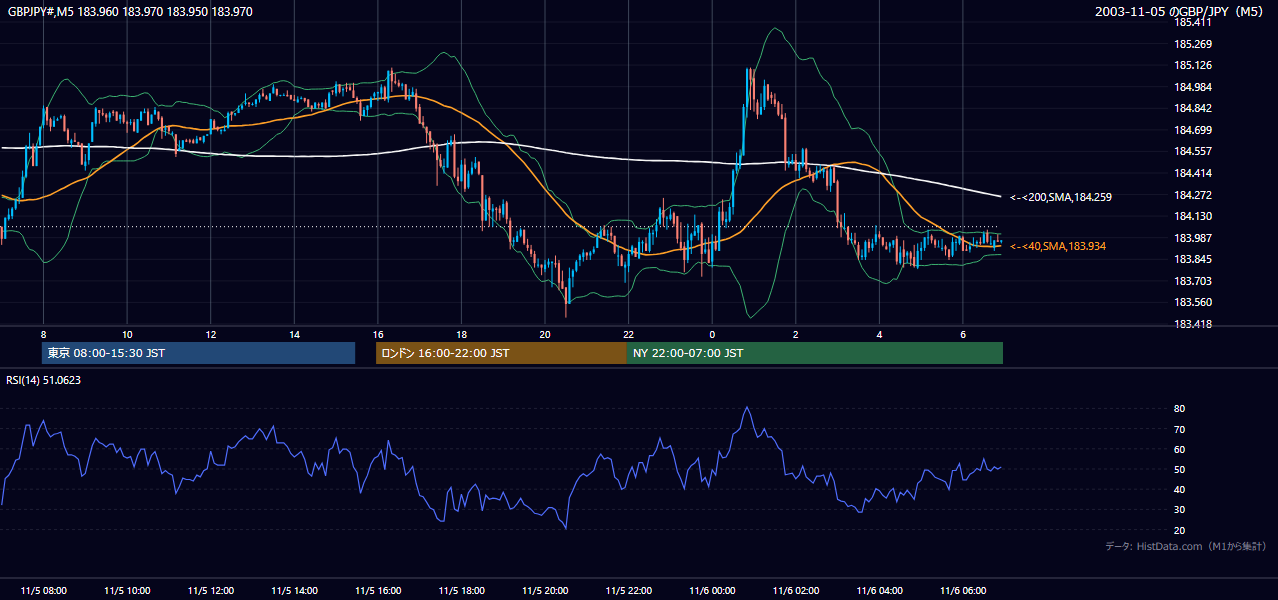This screenshot has height=600, width=1278.
Task: Click the 184.984 price axis label
Action: (x=1193, y=87)
